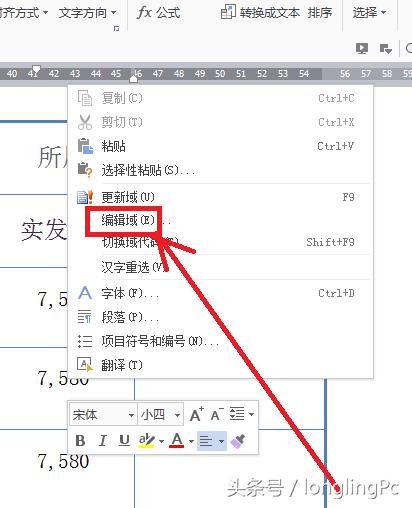Decrease font size with A- button

(x=217, y=414)
